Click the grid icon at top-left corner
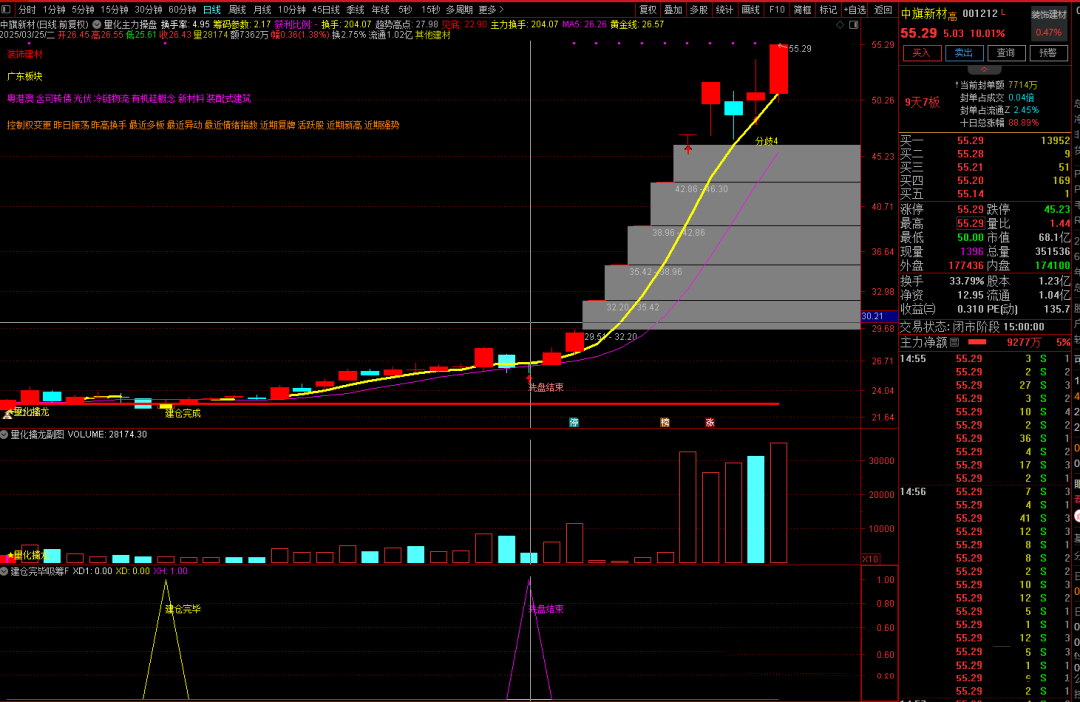Screen dimensions: 1080x702 (8, 9)
